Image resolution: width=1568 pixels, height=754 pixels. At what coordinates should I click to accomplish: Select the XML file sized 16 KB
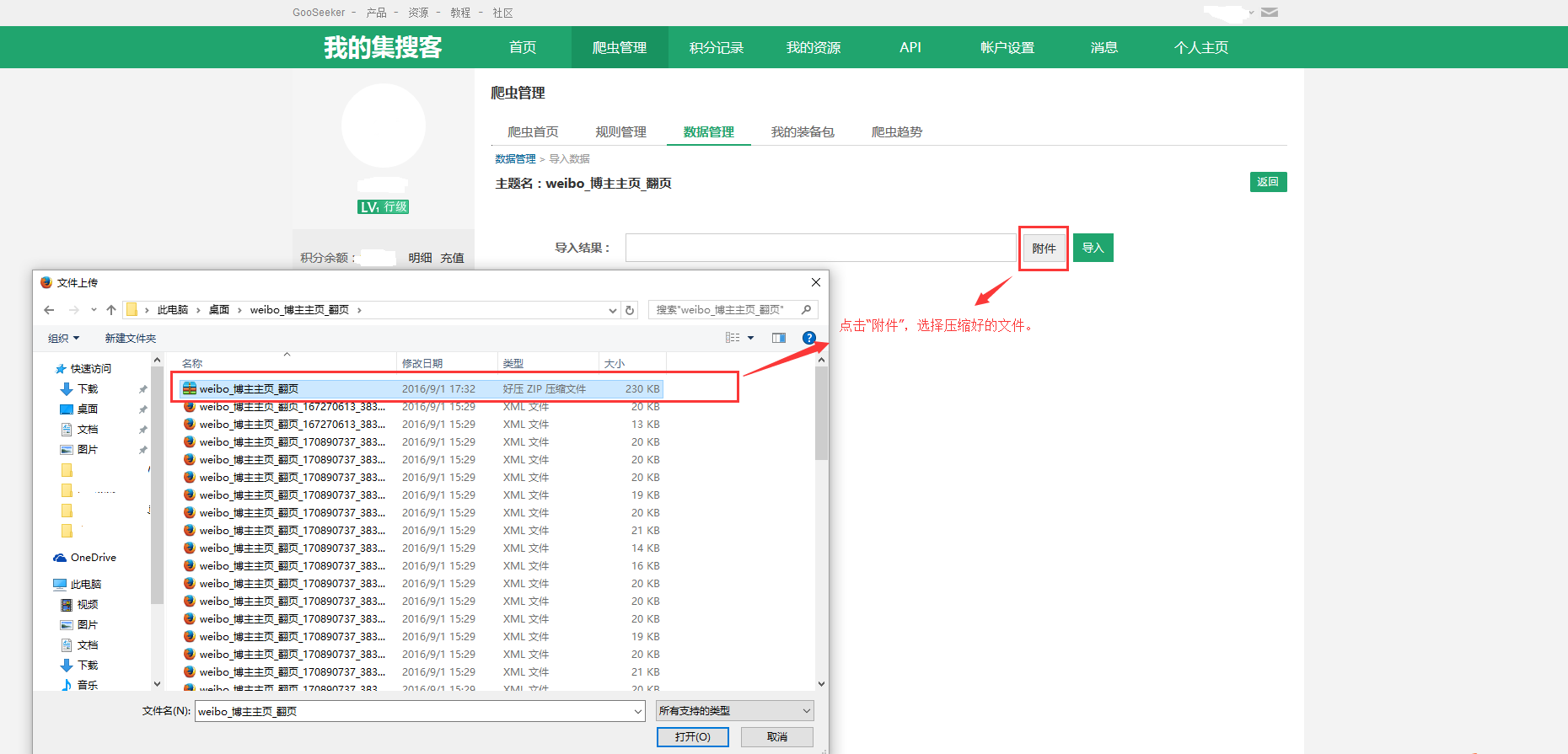[422, 566]
